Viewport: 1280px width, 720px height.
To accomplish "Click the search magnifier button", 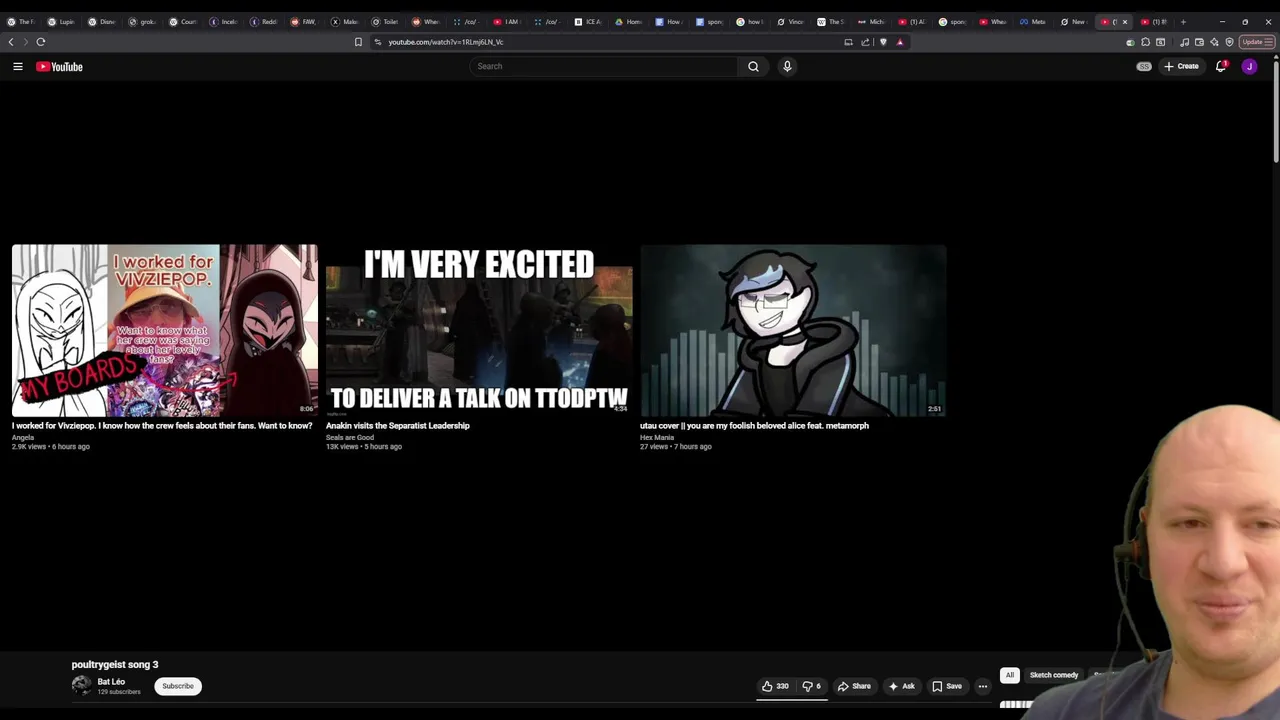I will (x=753, y=66).
